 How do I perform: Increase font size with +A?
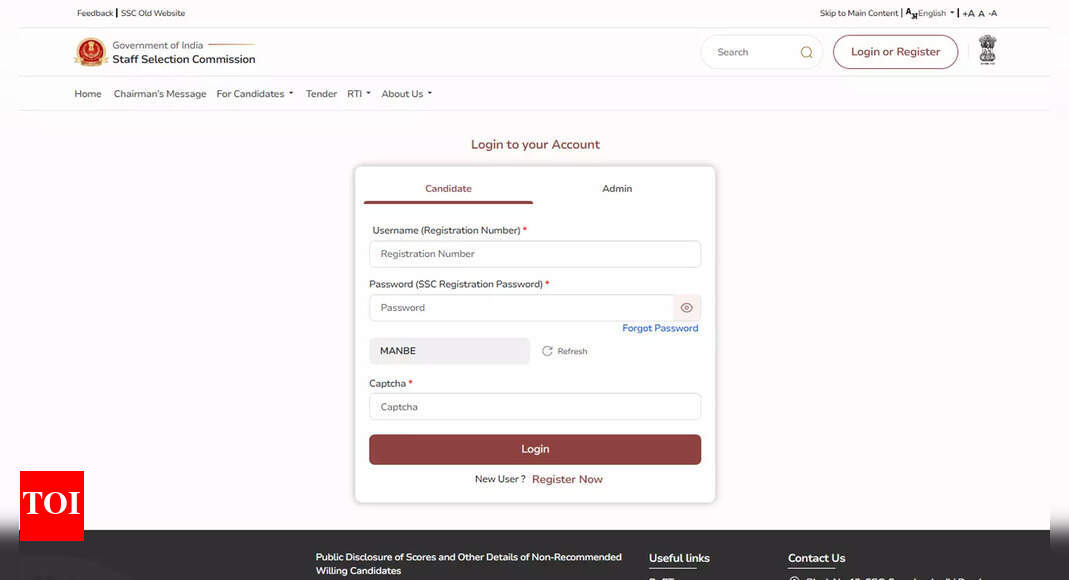pyautogui.click(x=968, y=14)
